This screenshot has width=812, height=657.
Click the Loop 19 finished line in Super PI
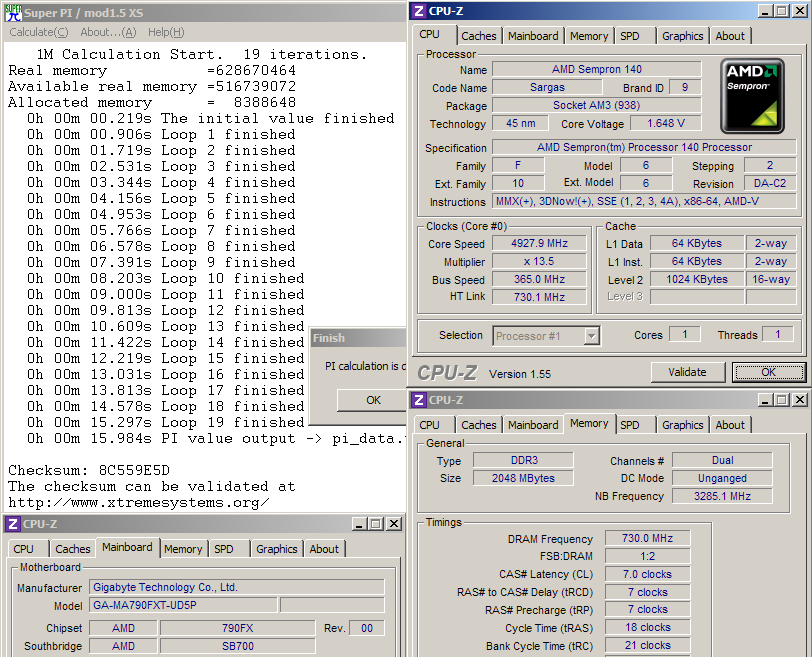pos(166,422)
